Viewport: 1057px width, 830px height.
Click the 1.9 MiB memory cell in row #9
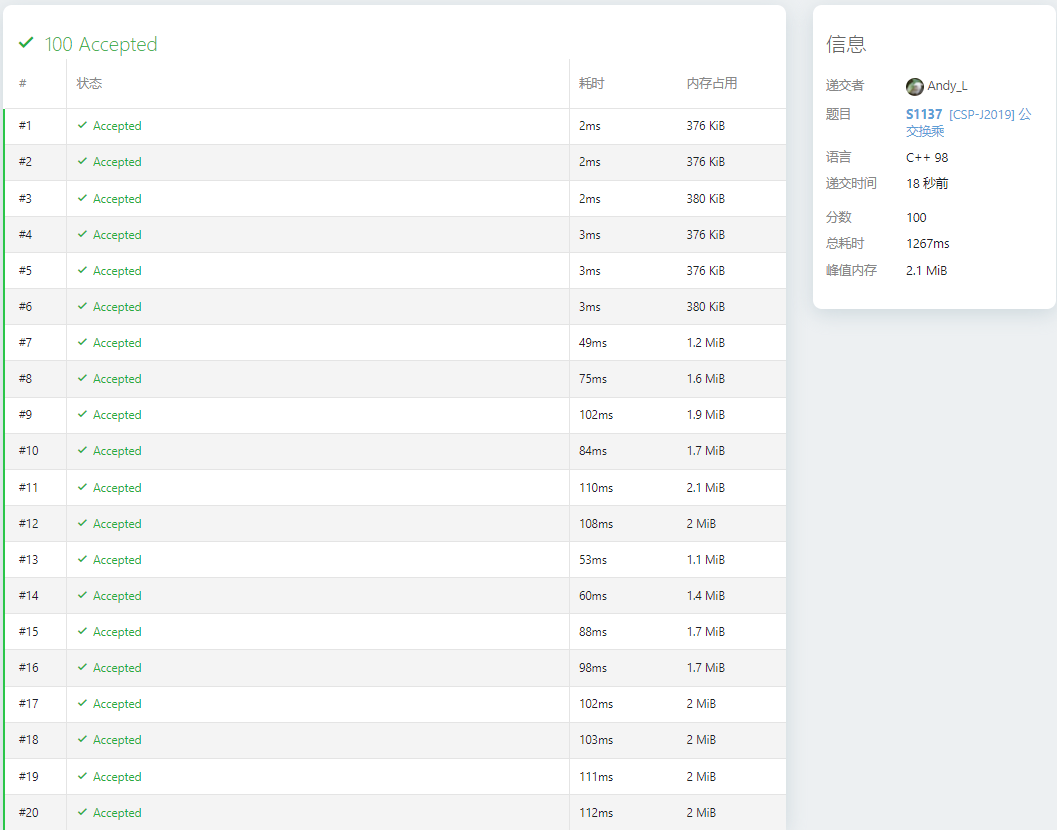(x=706, y=415)
